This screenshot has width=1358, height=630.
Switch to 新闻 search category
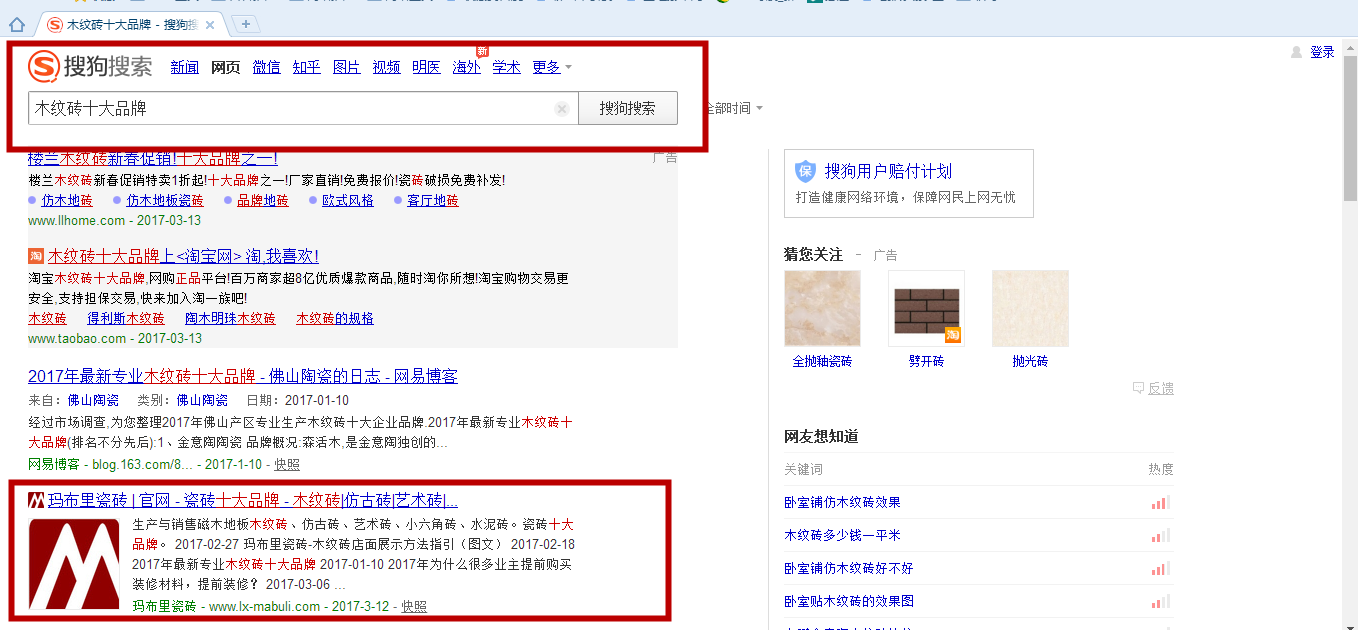click(x=184, y=67)
